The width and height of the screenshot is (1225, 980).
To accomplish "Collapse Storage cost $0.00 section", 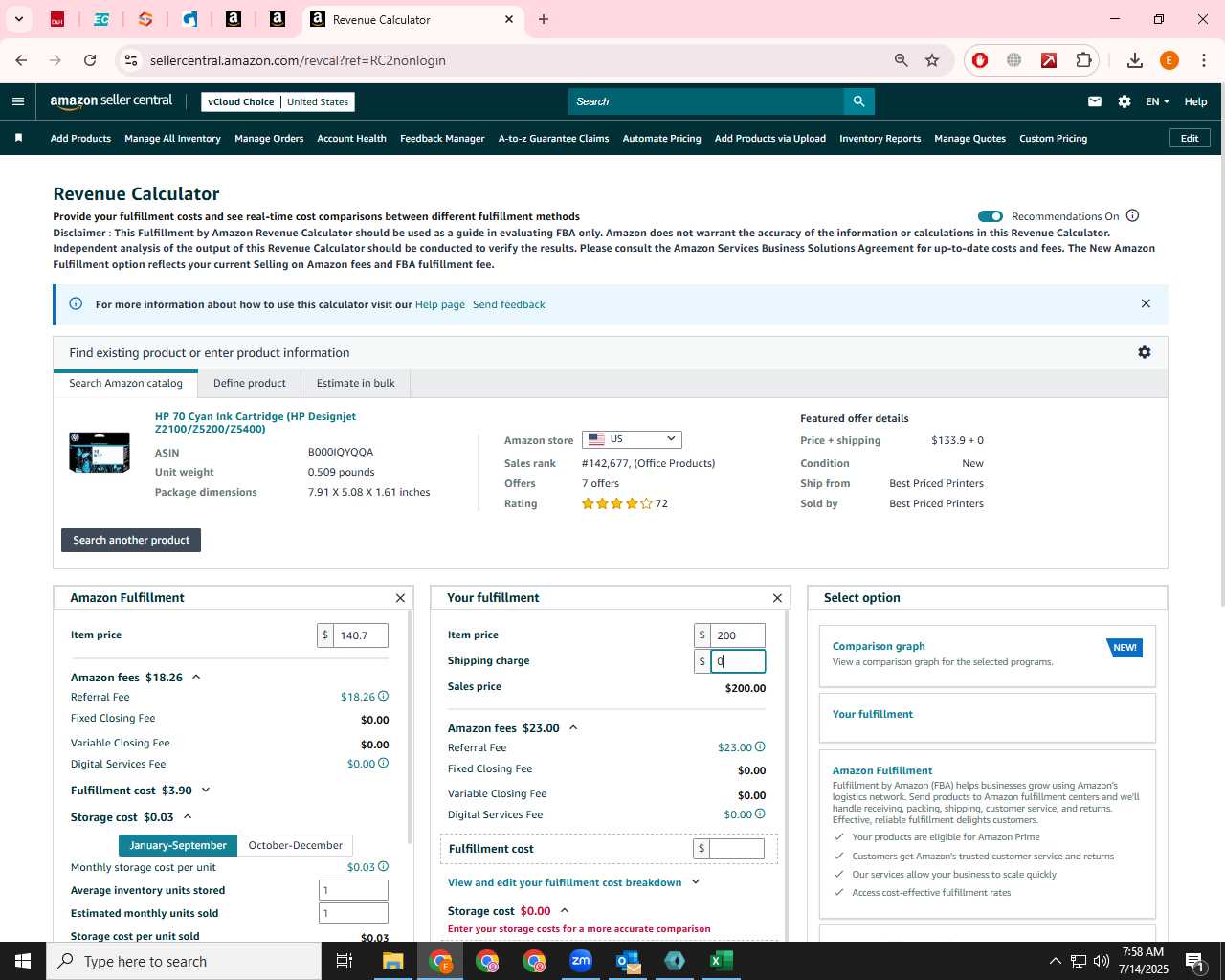I will pyautogui.click(x=565, y=910).
